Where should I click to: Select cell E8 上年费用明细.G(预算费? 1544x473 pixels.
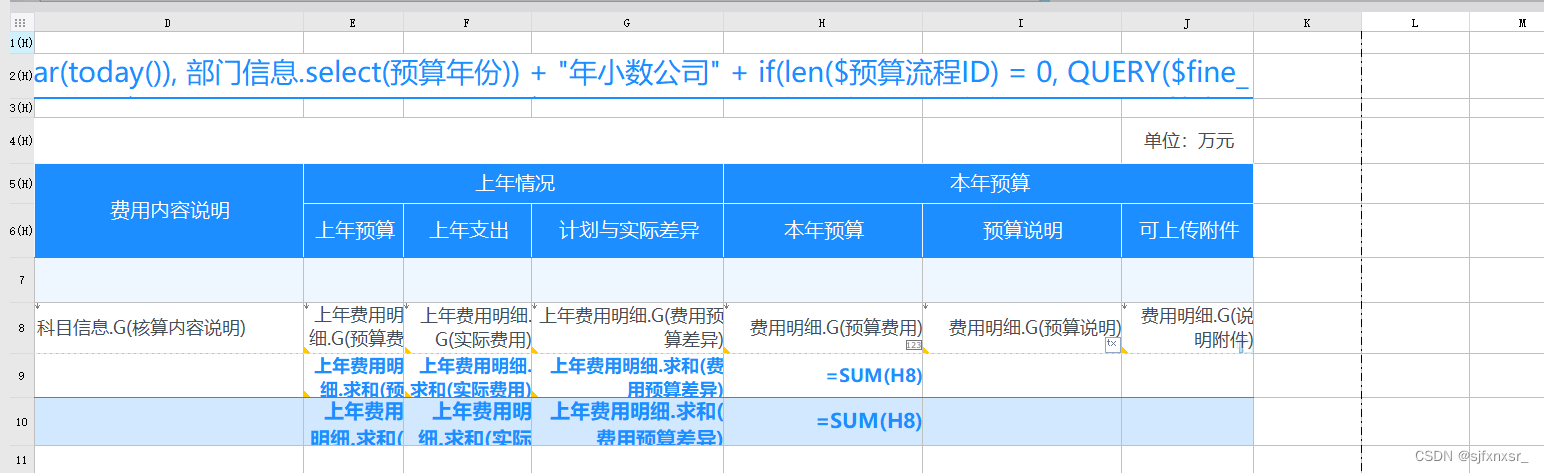[x=354, y=328]
